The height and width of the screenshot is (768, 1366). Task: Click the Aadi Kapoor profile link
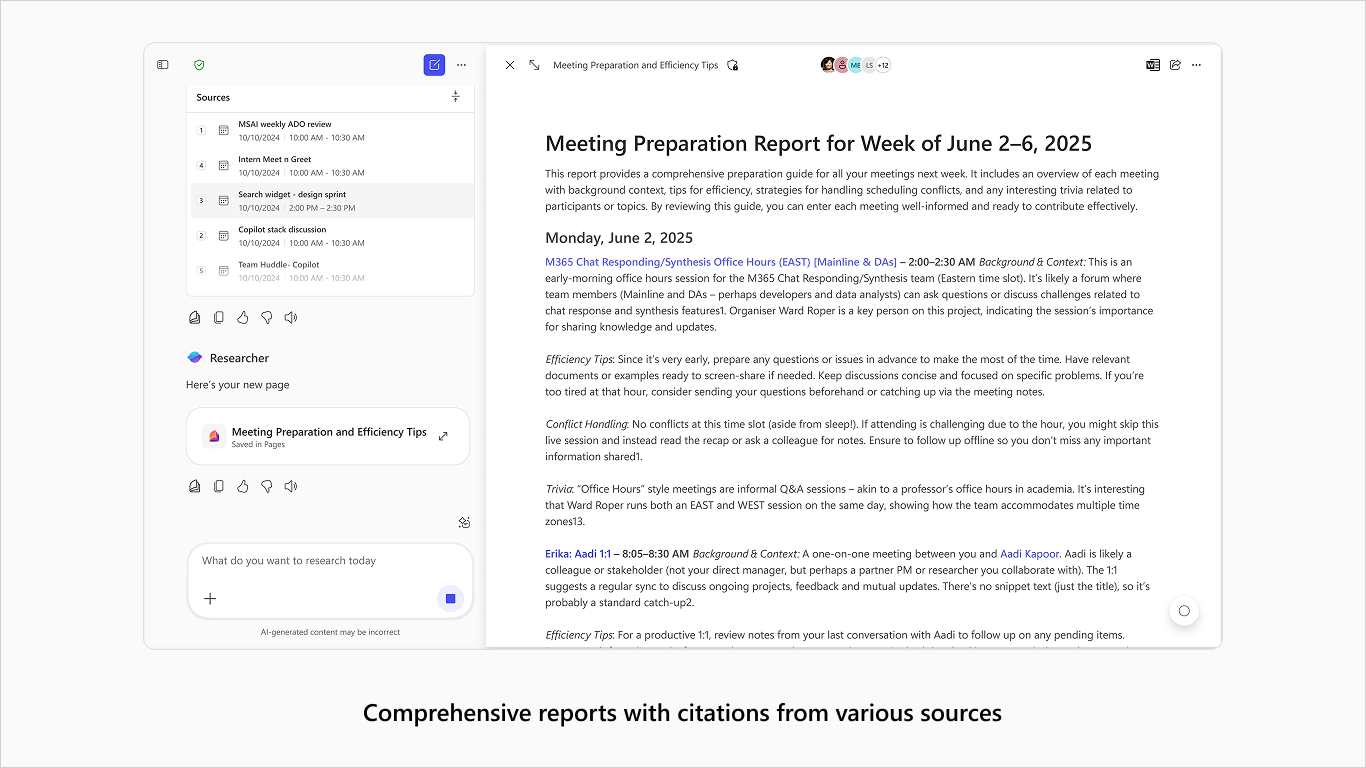1029,554
